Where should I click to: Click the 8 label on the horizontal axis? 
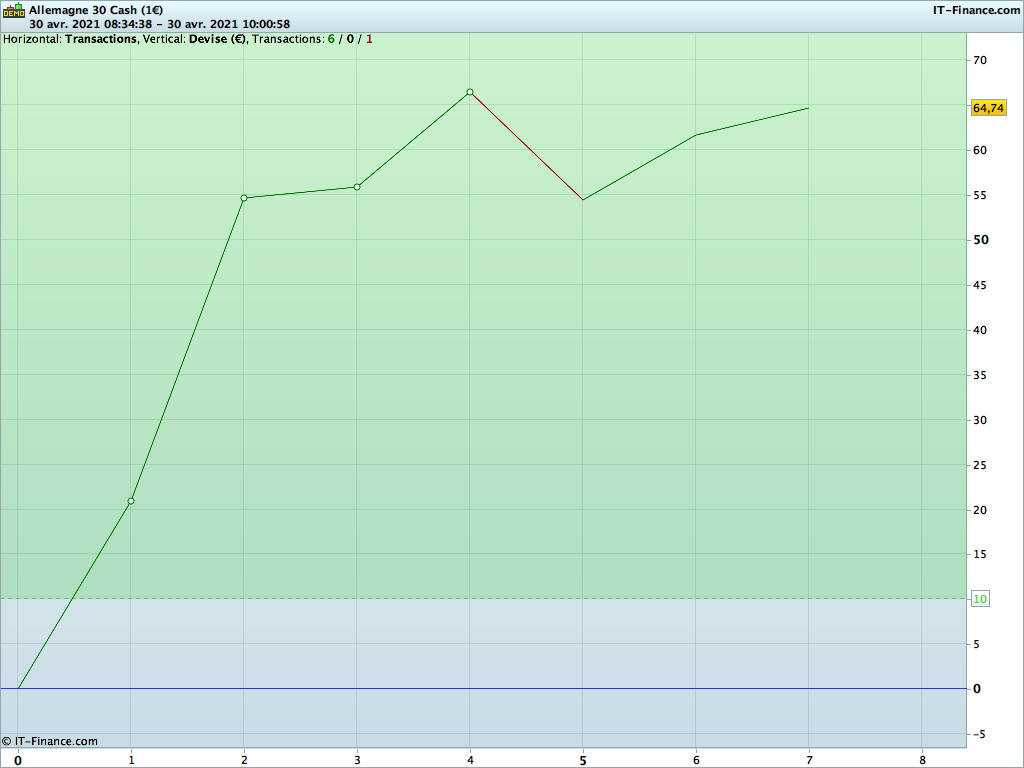point(923,760)
